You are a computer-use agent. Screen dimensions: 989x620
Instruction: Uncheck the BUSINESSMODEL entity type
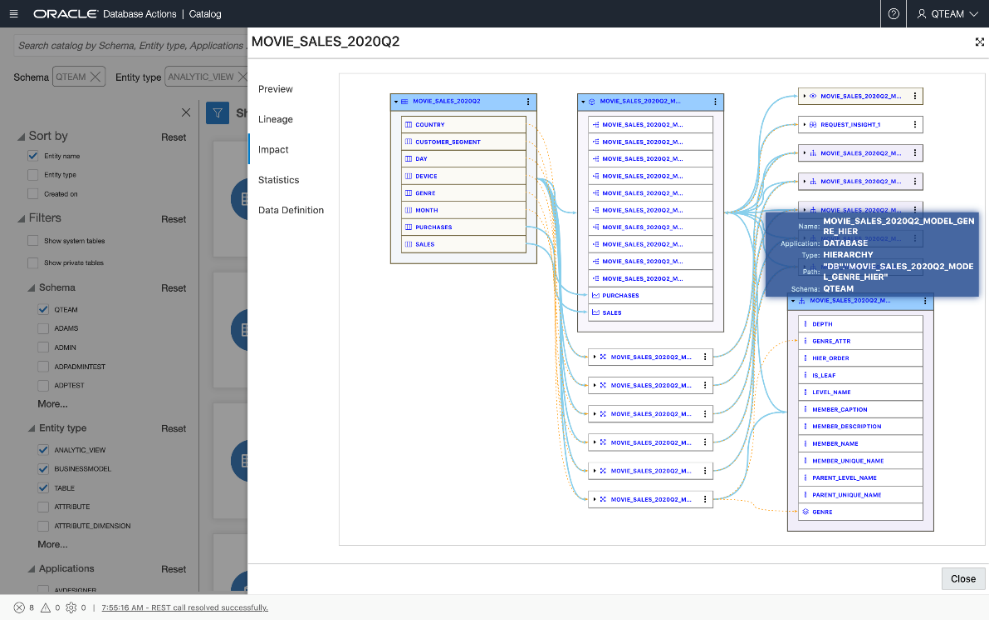[x=43, y=469]
